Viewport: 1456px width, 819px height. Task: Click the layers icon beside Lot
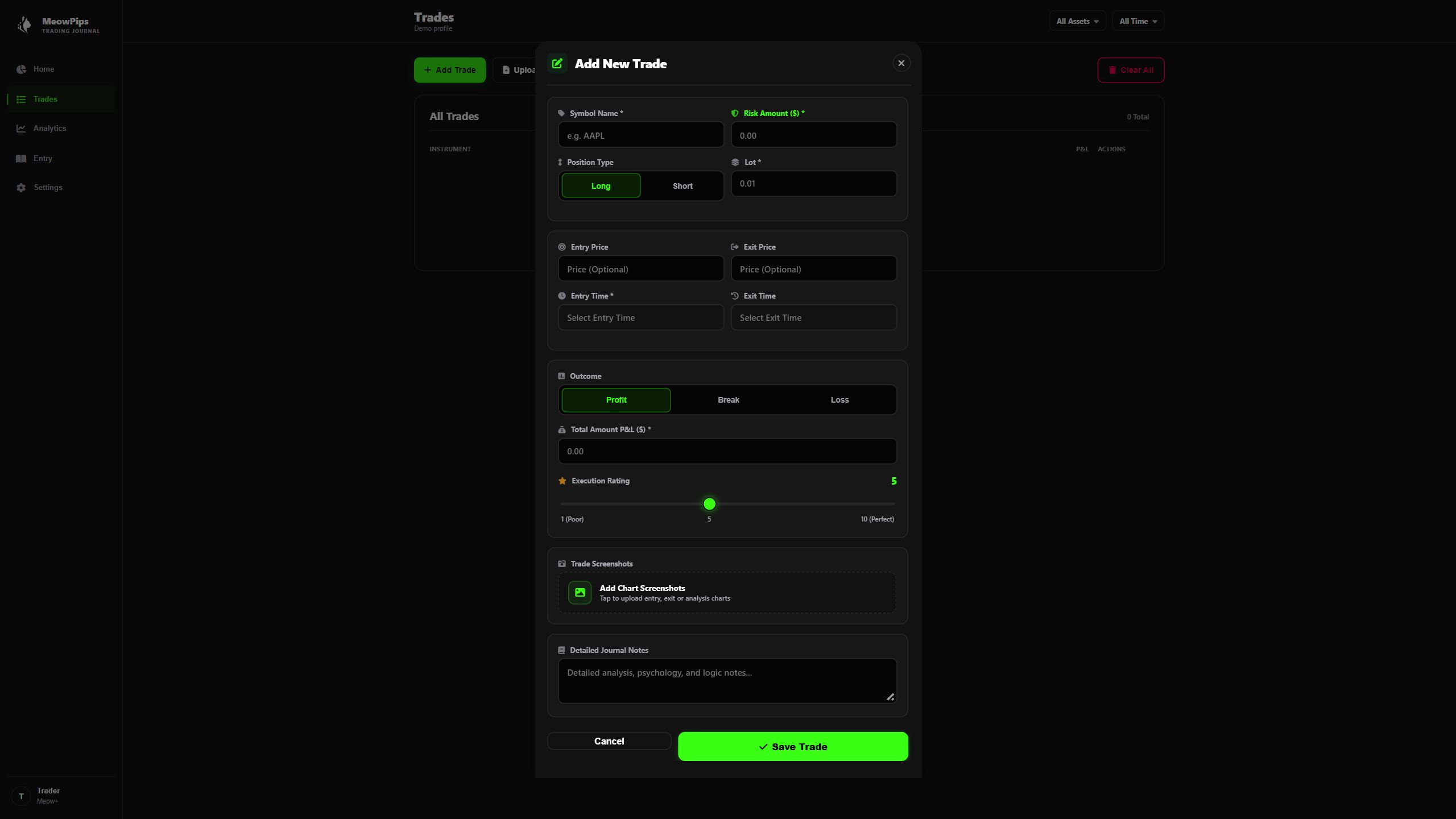click(735, 163)
